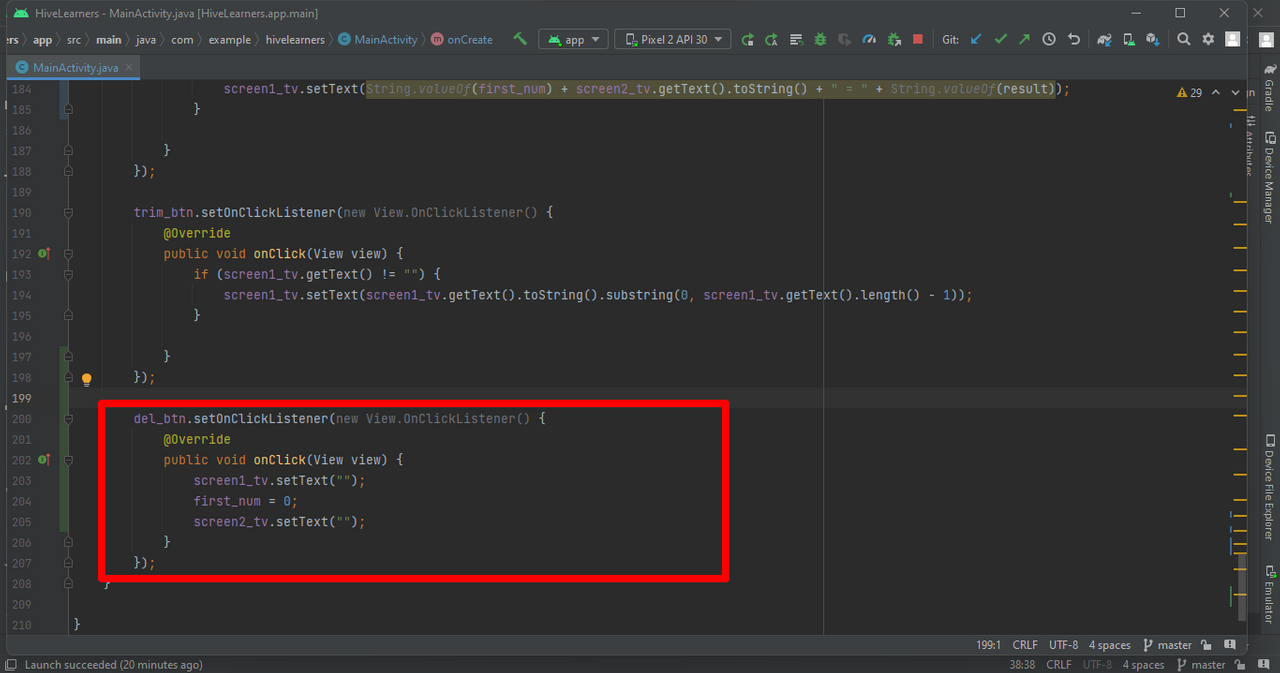Image resolution: width=1280 pixels, height=673 pixels.
Task: Run the app using the green rerun icon
Action: coord(747,39)
